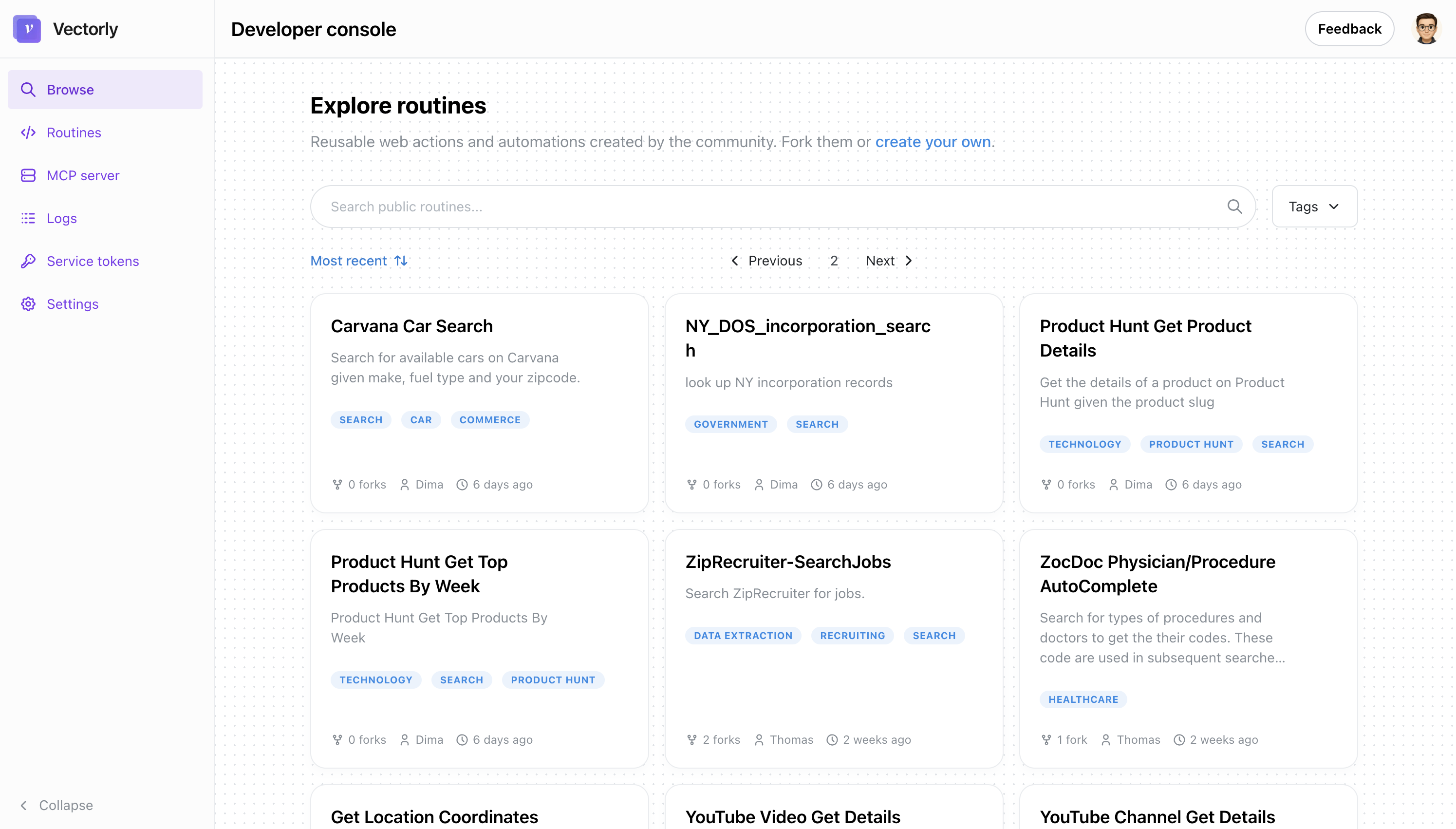Click the Logs list icon
This screenshot has height=829, width=1456.
28,218
